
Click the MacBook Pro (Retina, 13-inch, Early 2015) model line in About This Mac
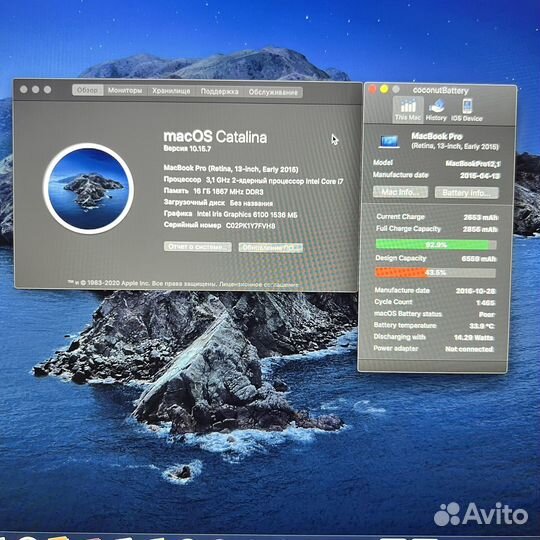(x=231, y=169)
